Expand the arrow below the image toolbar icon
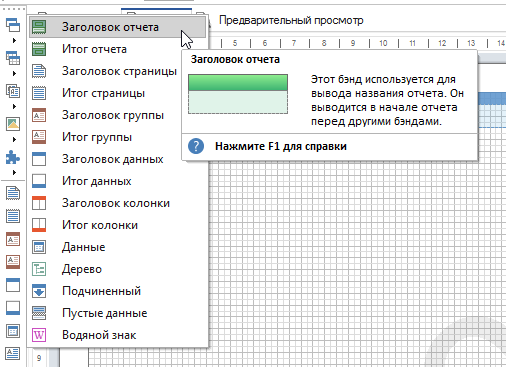This screenshot has height=367, width=506. (14, 139)
